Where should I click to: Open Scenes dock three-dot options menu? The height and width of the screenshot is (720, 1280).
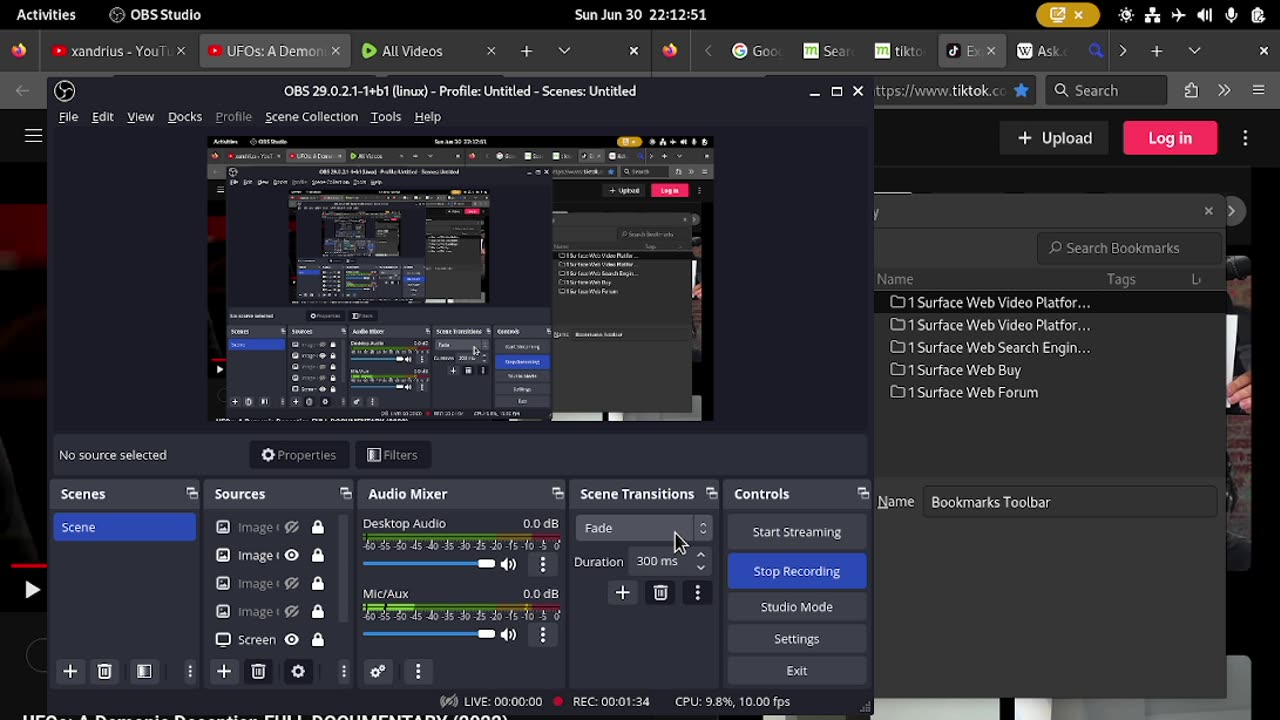190,672
